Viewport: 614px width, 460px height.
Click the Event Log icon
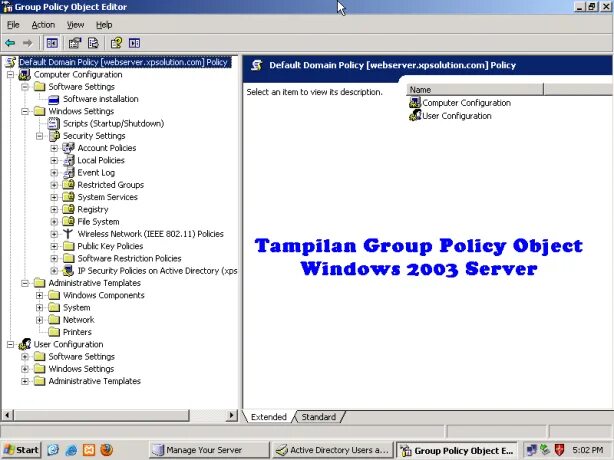pos(69,173)
